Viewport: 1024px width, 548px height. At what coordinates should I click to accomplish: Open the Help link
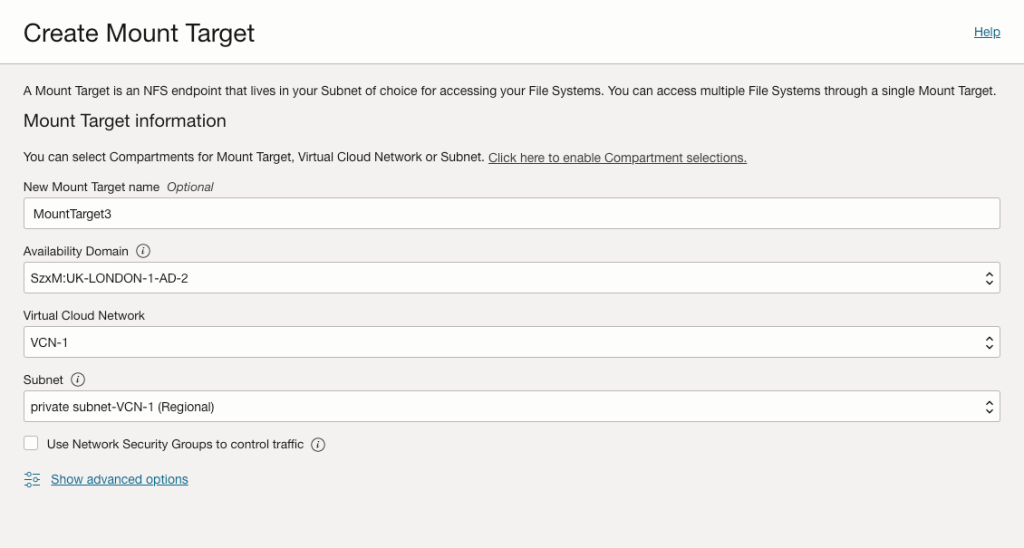click(987, 32)
